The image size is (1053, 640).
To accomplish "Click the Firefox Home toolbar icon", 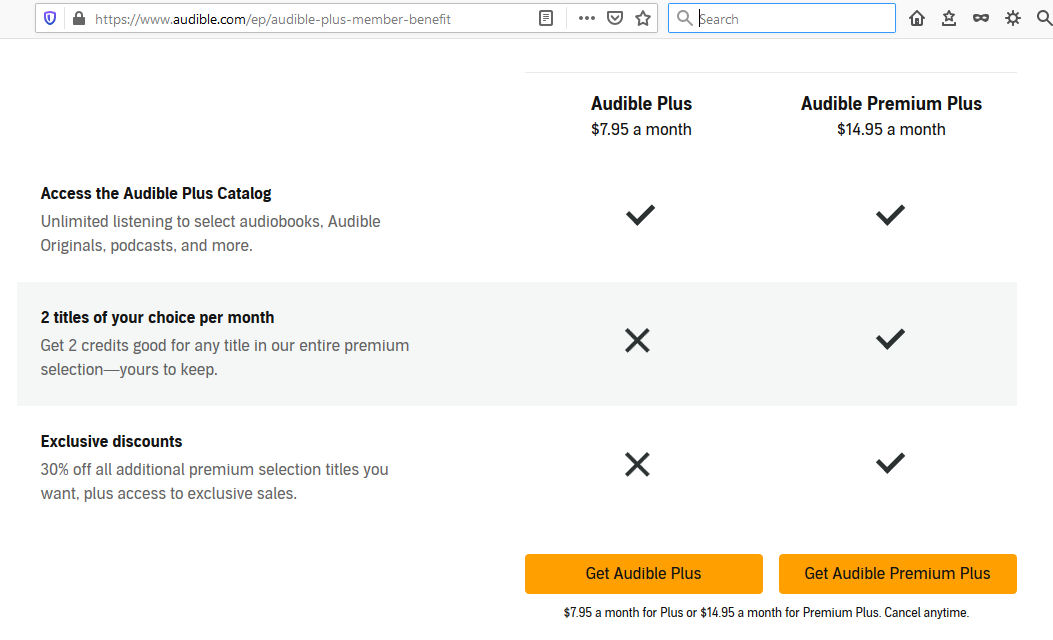I will click(917, 18).
